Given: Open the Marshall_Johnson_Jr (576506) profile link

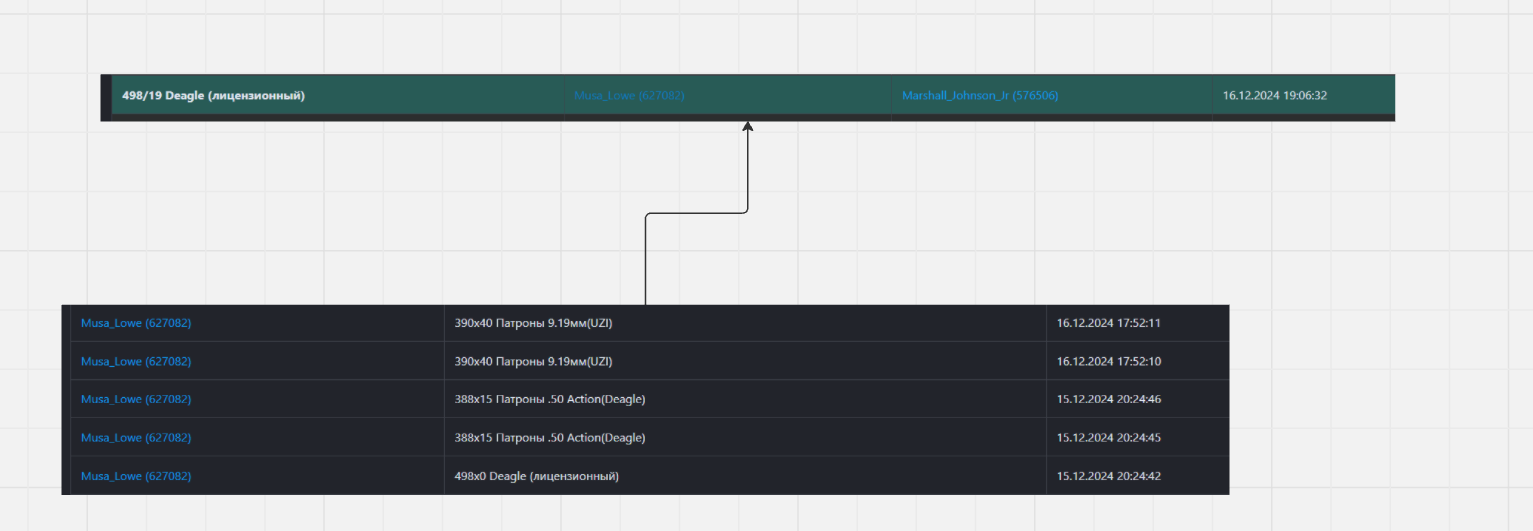Looking at the screenshot, I should pyautogui.click(x=979, y=96).
